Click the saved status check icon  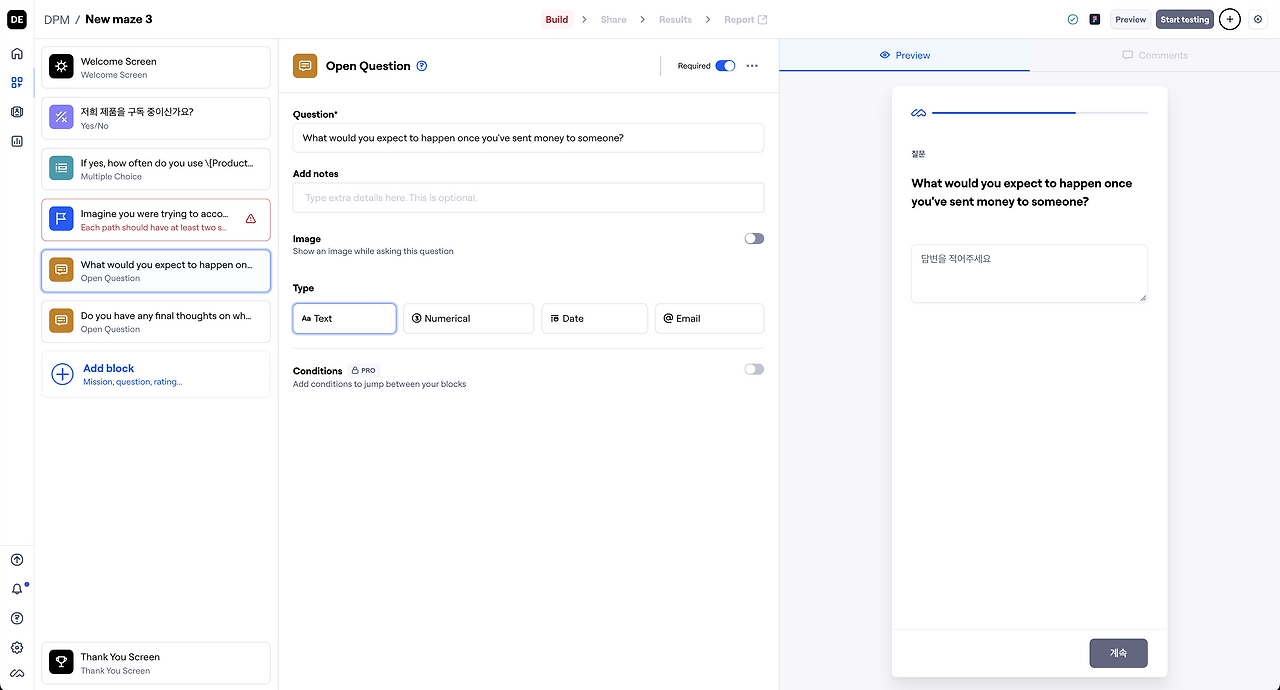pos(1073,19)
